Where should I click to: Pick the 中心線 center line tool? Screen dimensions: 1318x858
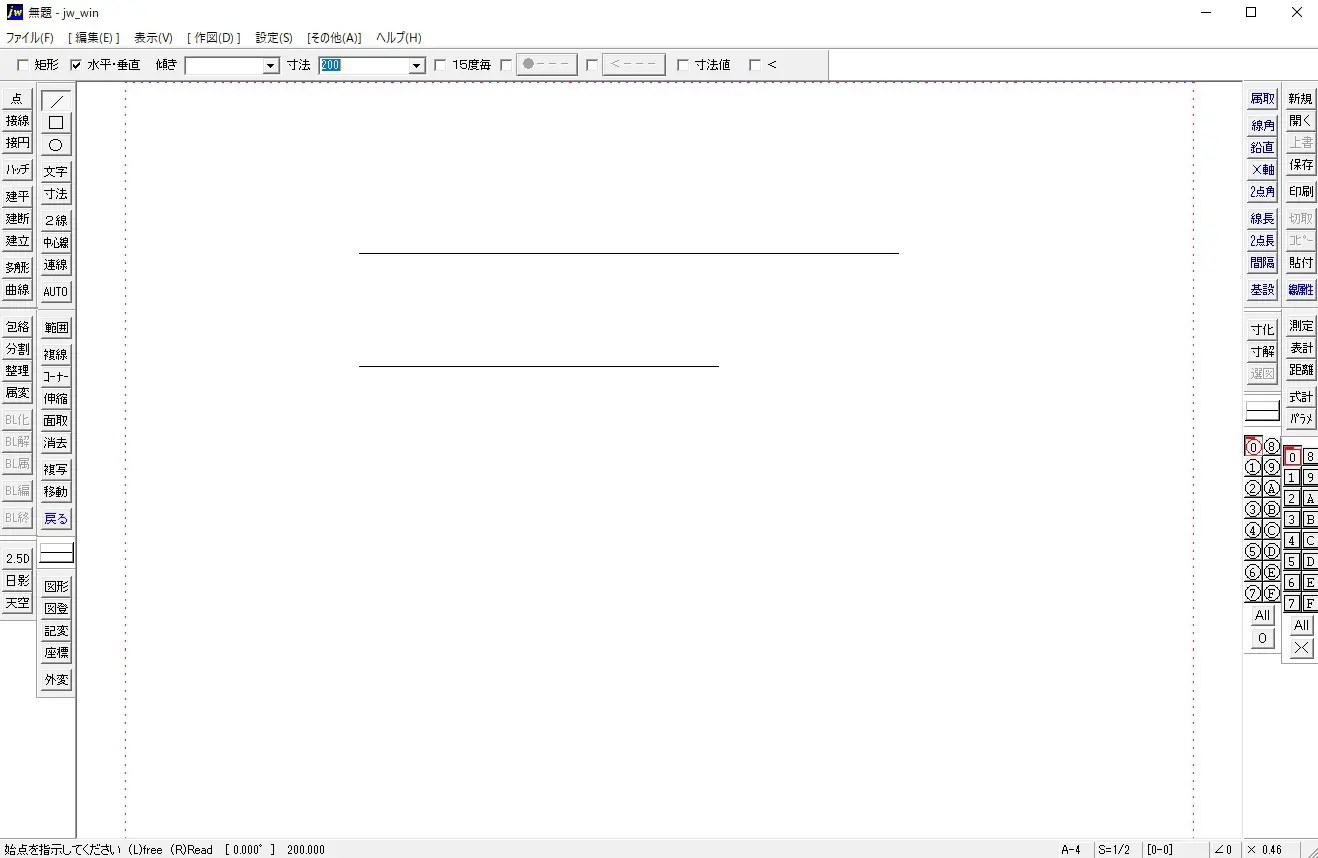pos(56,243)
